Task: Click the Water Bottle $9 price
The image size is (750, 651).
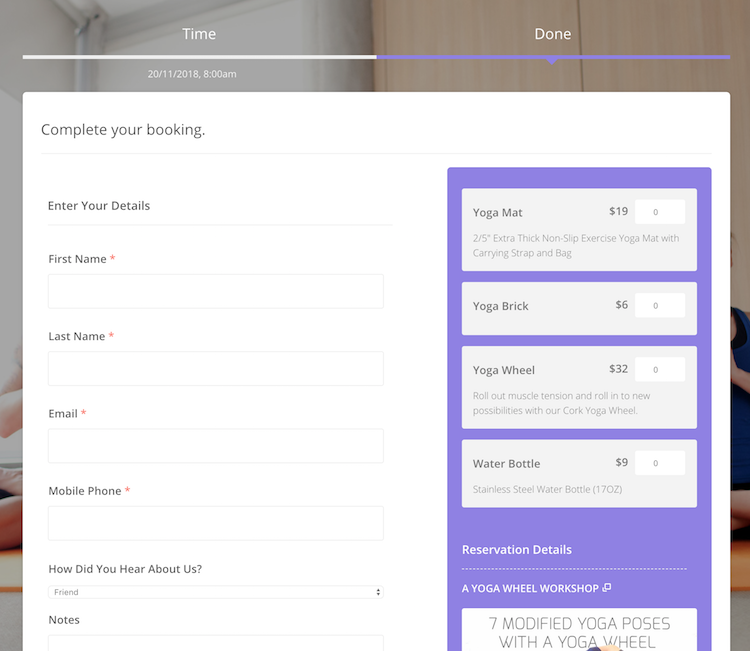Action: point(621,462)
